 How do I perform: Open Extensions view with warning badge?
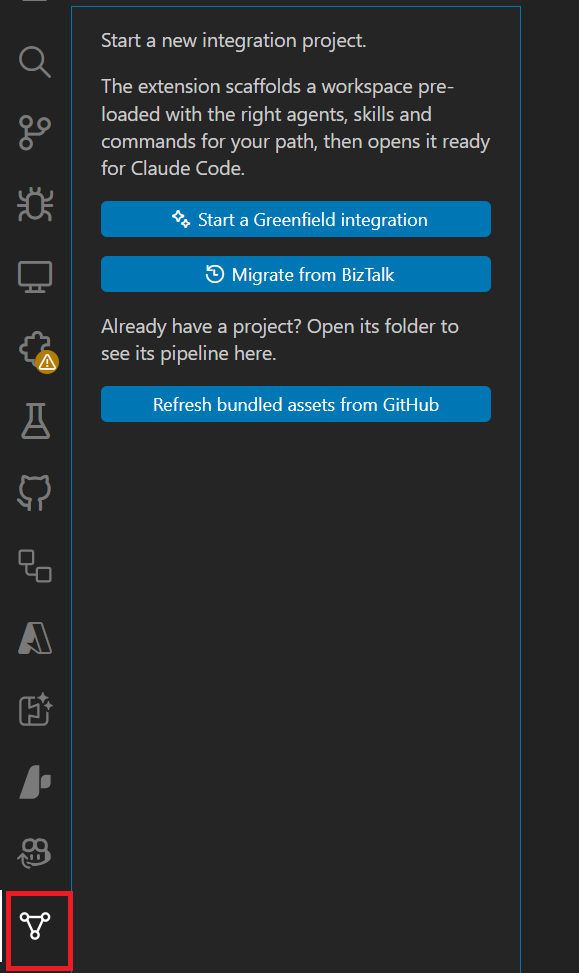tap(37, 351)
